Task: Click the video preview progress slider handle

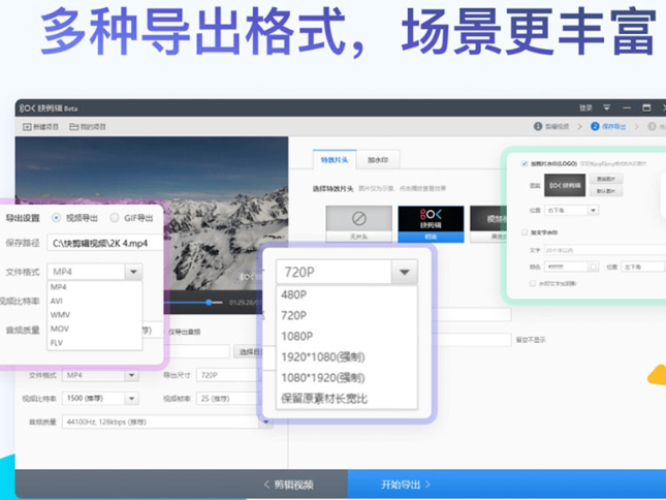Action: tap(209, 302)
